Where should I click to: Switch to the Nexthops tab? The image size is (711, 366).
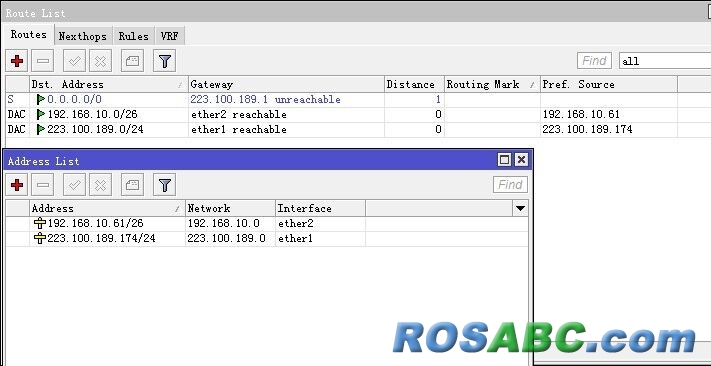[x=83, y=36]
